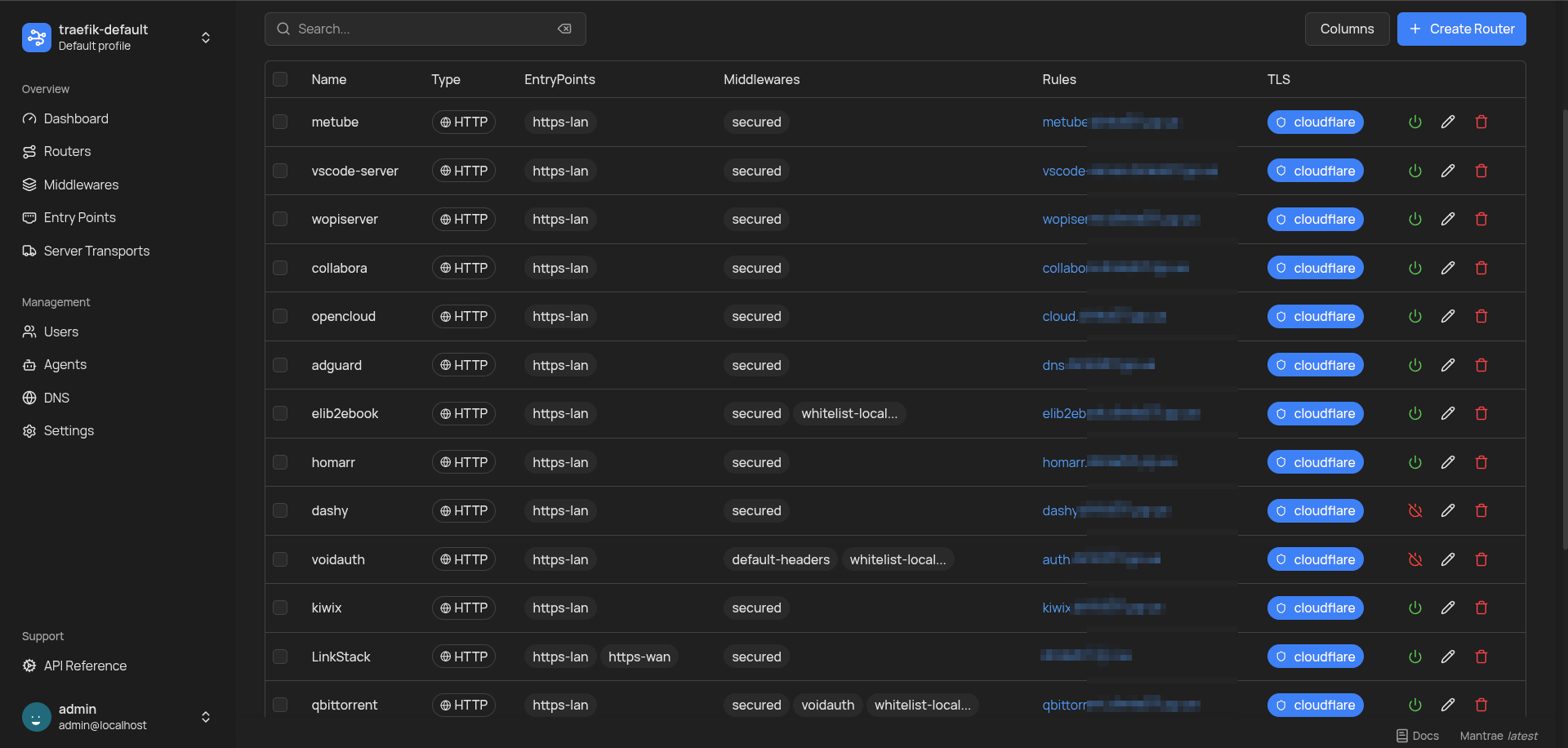Clear the search field with backspace icon
This screenshot has width=1568, height=748.
click(564, 29)
